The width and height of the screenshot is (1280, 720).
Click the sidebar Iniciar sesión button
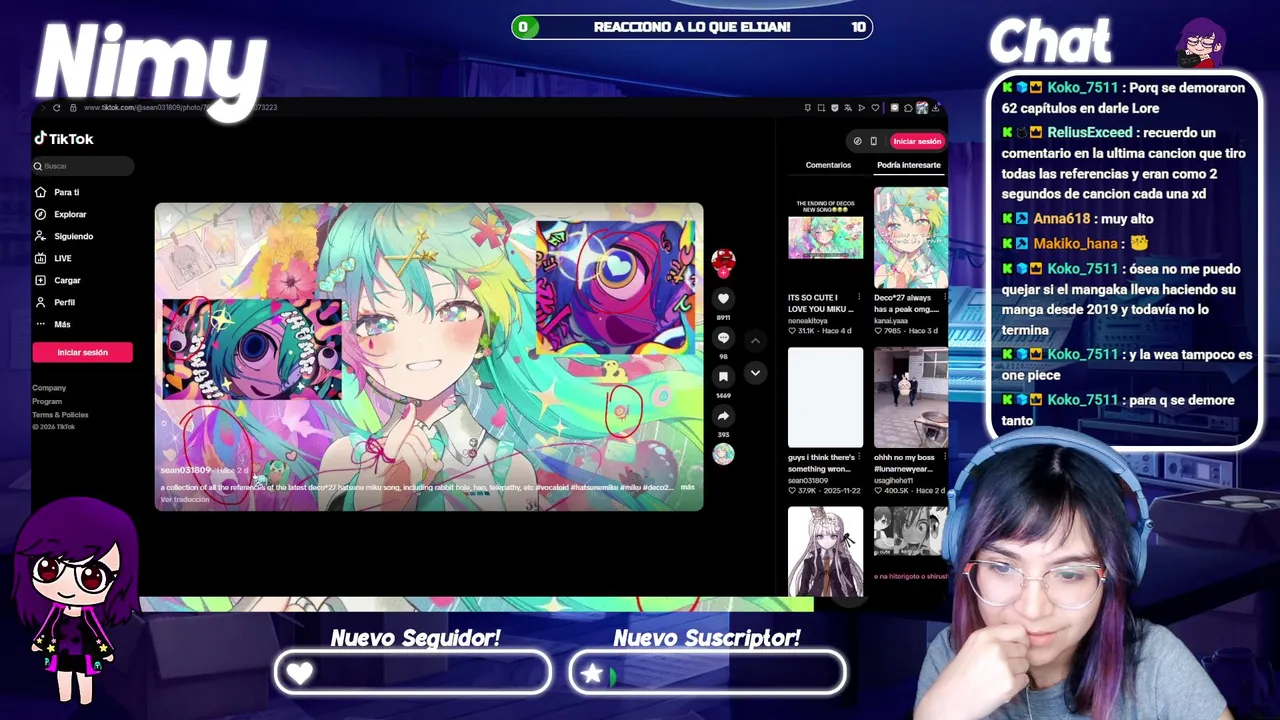82,352
